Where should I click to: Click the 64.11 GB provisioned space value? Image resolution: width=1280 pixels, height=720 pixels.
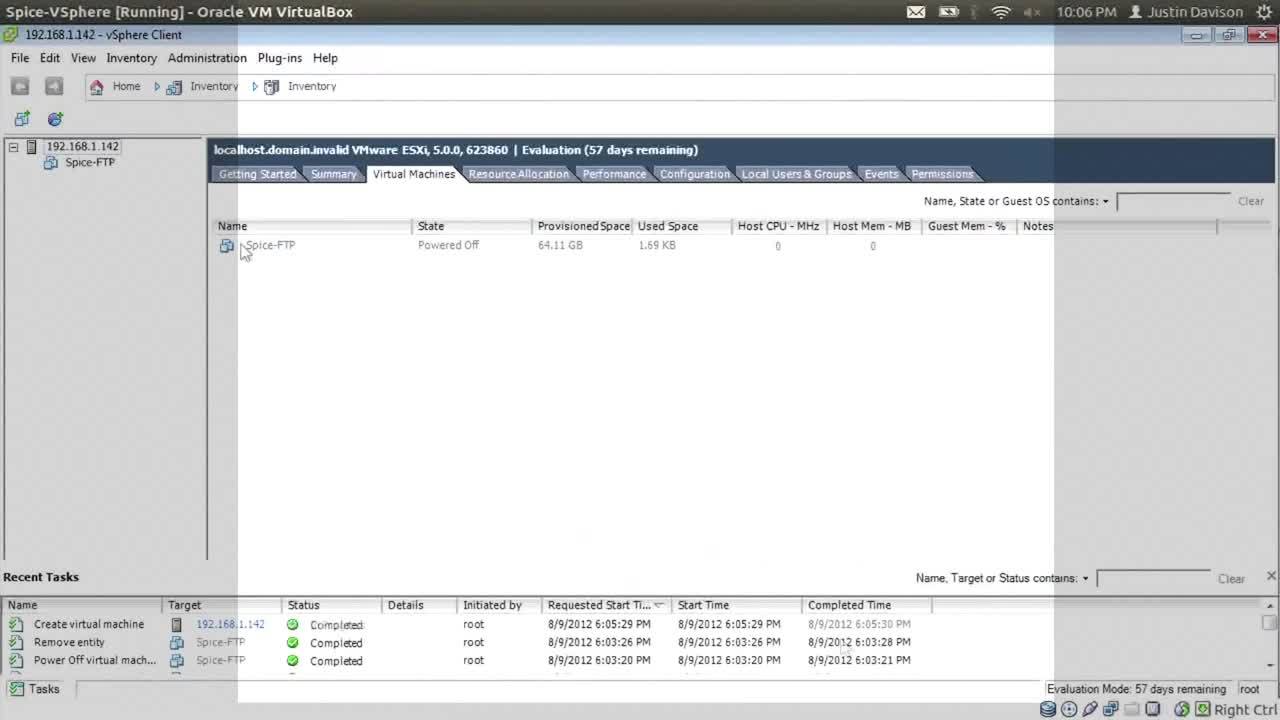point(560,245)
